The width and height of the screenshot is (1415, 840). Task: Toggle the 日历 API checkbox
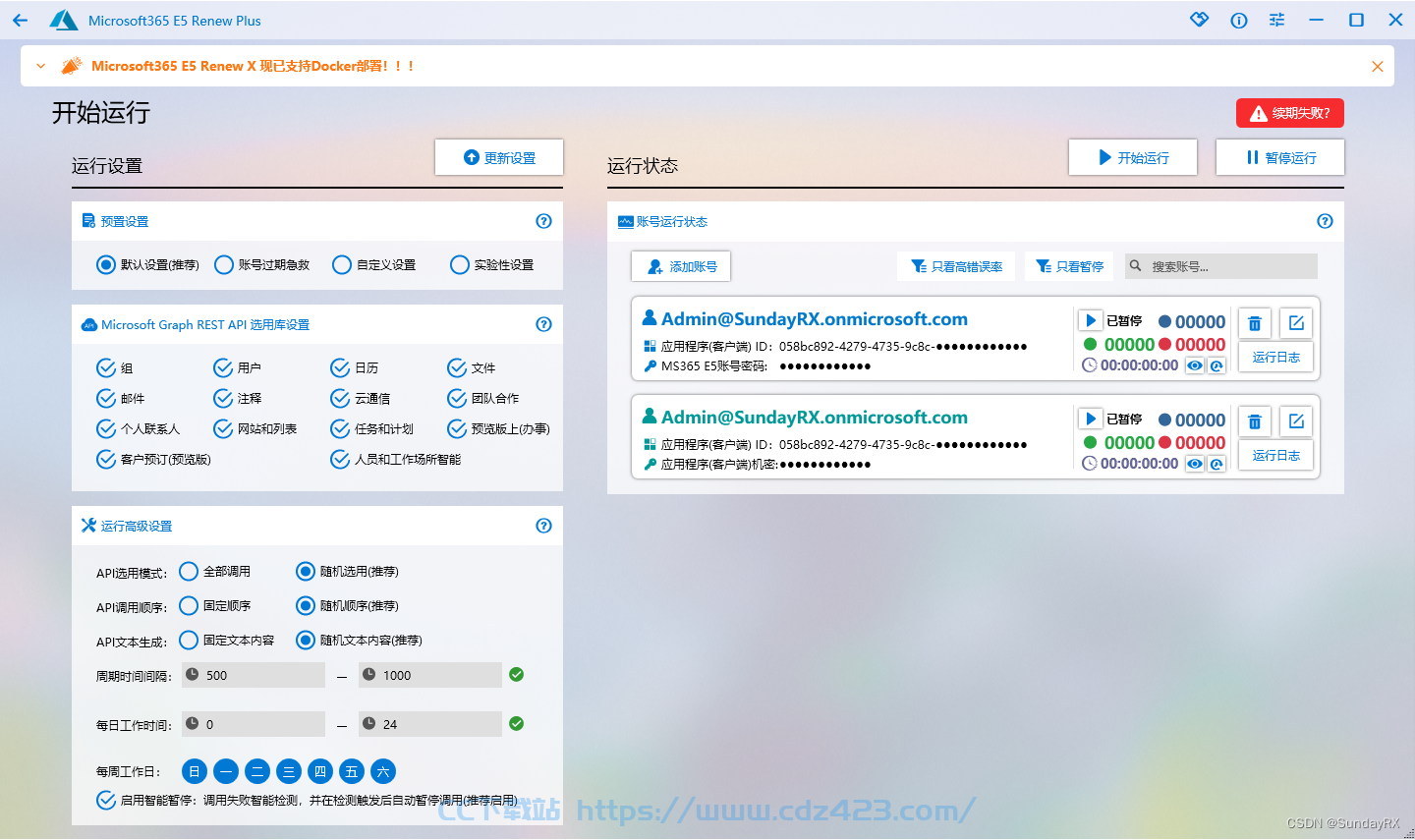pyautogui.click(x=340, y=367)
